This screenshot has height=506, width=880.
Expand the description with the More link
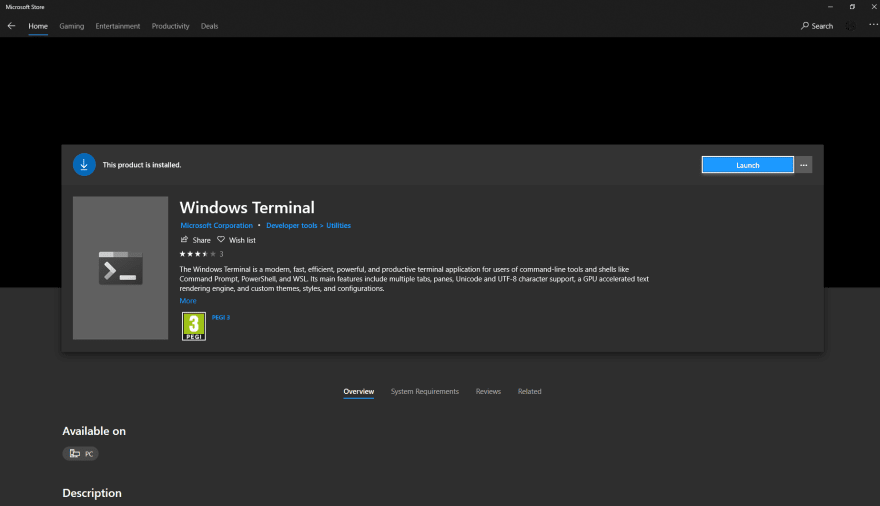[188, 301]
